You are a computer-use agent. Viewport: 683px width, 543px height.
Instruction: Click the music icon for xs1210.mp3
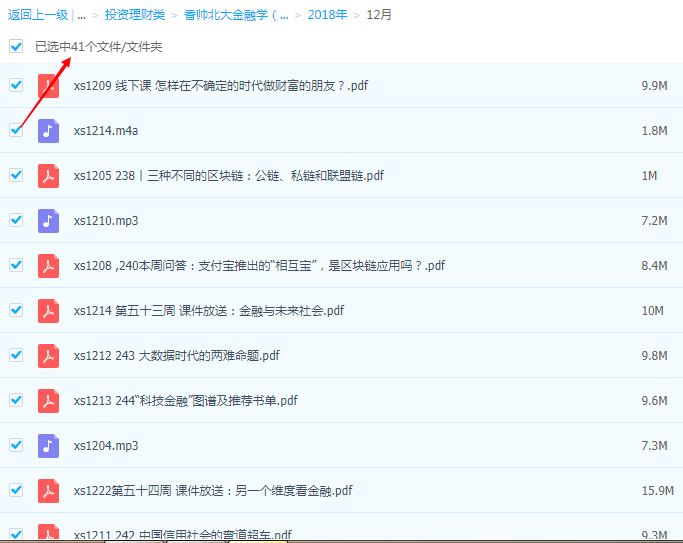click(x=48, y=221)
